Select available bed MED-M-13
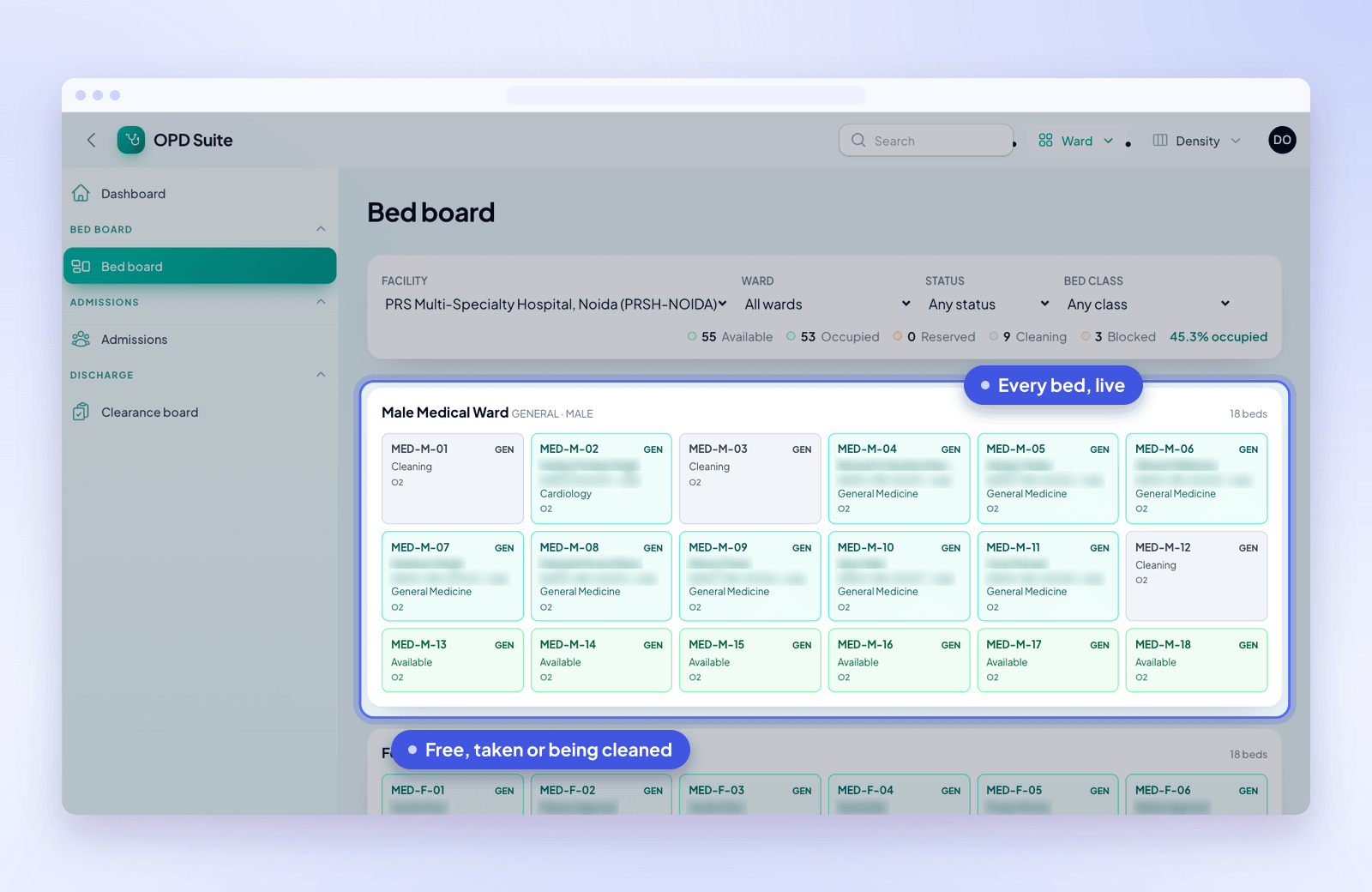 [x=453, y=660]
